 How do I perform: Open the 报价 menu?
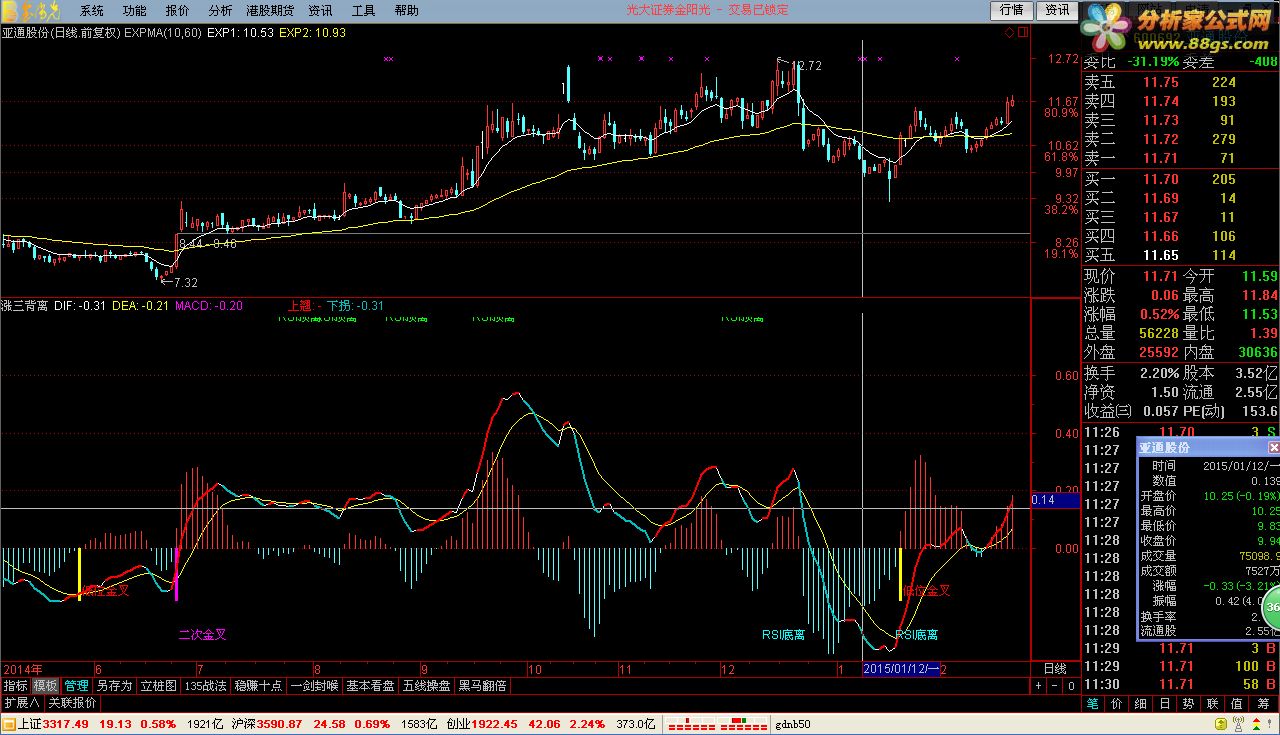pyautogui.click(x=177, y=10)
